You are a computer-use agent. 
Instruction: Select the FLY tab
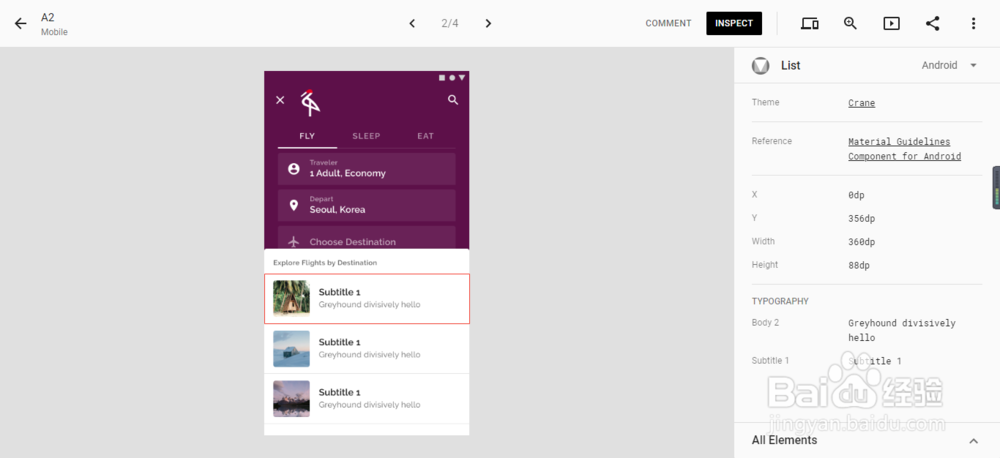(x=307, y=136)
